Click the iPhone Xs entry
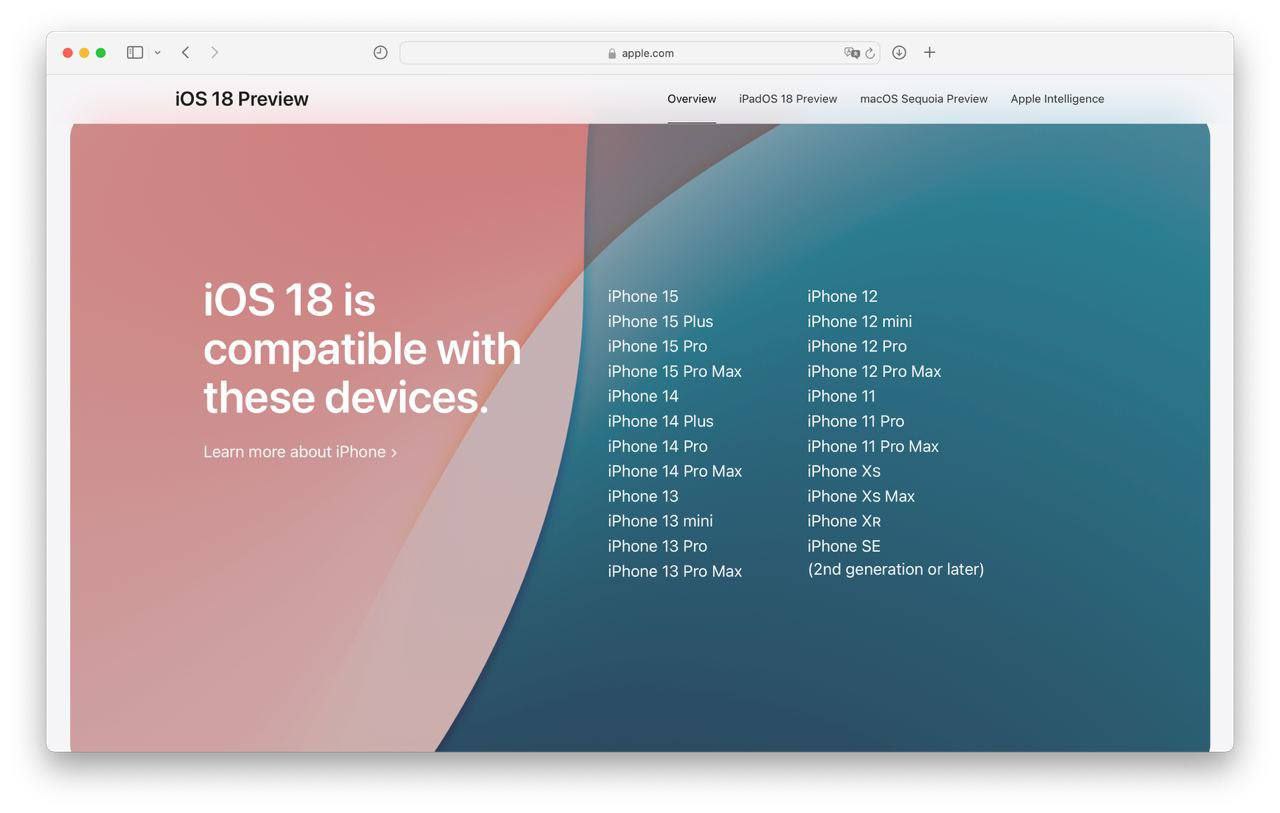This screenshot has width=1280, height=813. pyautogui.click(x=844, y=471)
